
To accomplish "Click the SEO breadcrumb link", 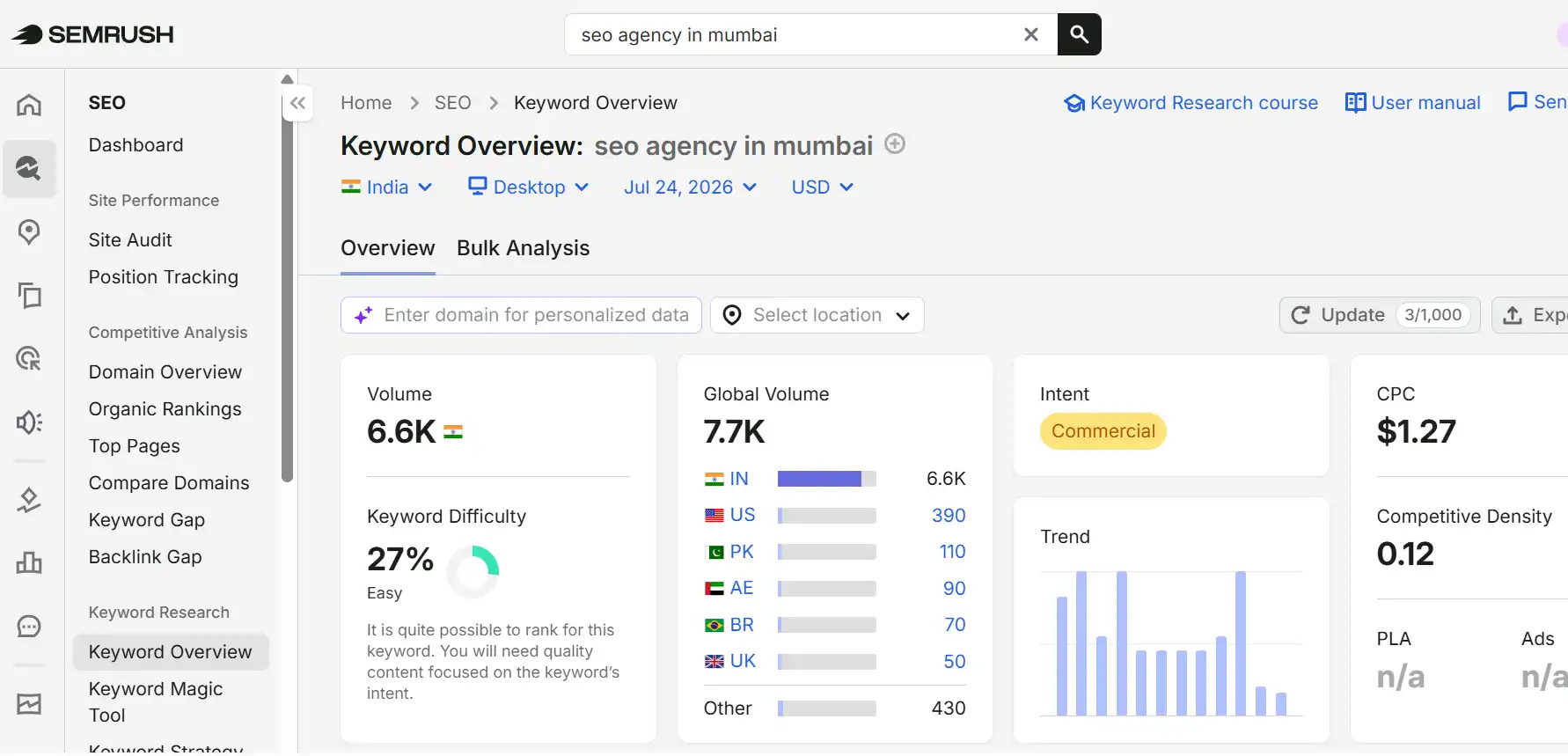I will (x=452, y=103).
